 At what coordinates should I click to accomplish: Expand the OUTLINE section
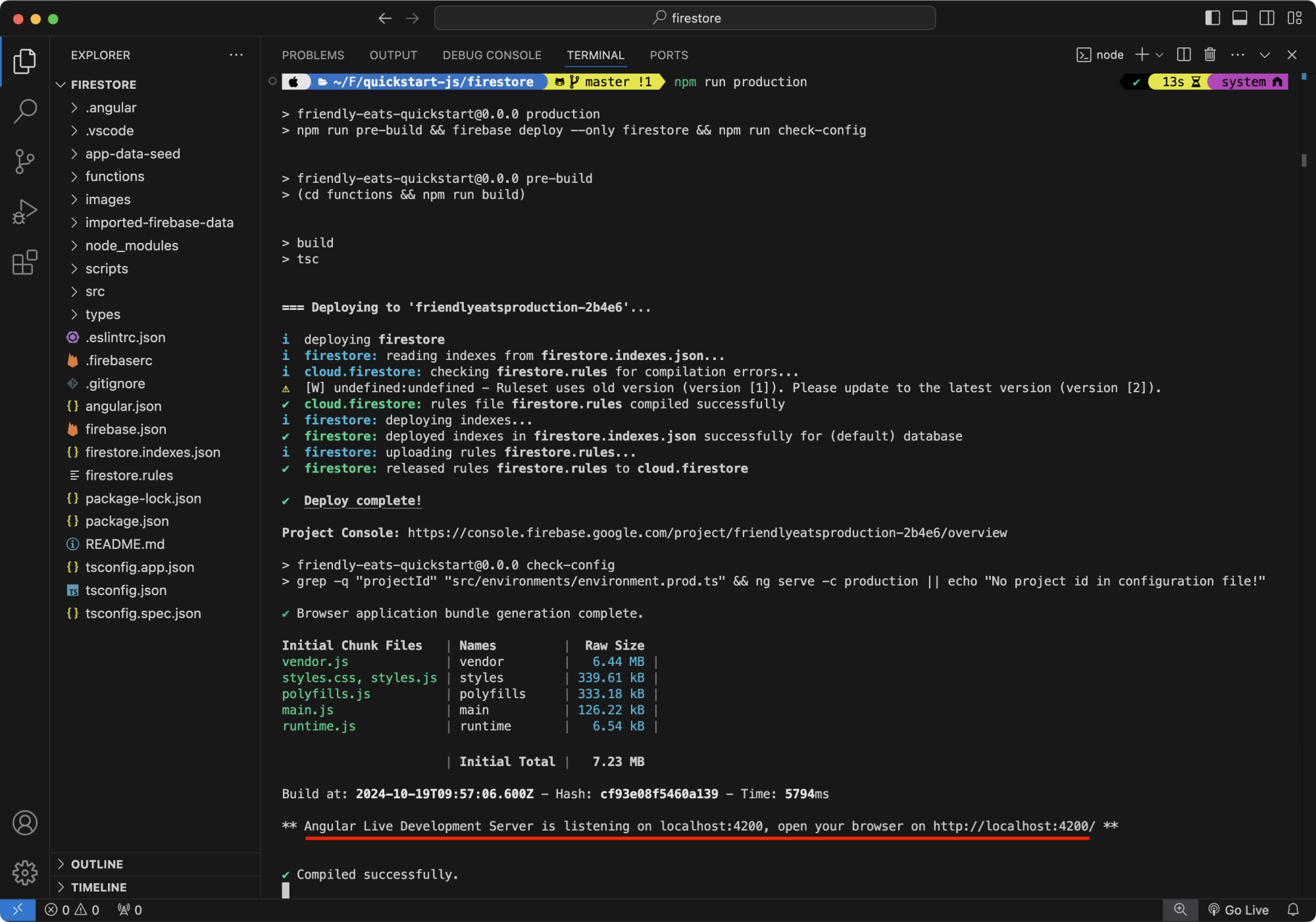tap(97, 864)
